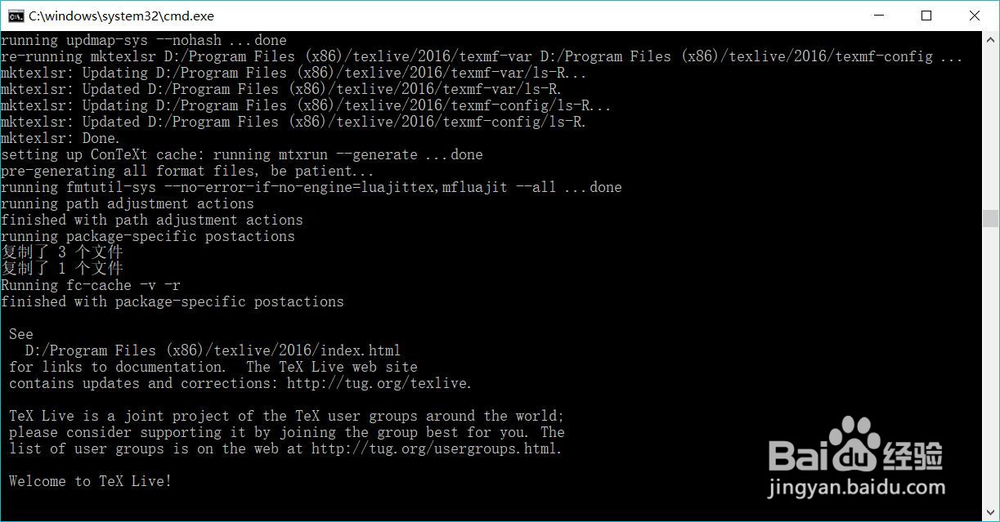This screenshot has height=522, width=1000.
Task: Click the "mktexlsr: Done." output line
Action: (x=60, y=138)
